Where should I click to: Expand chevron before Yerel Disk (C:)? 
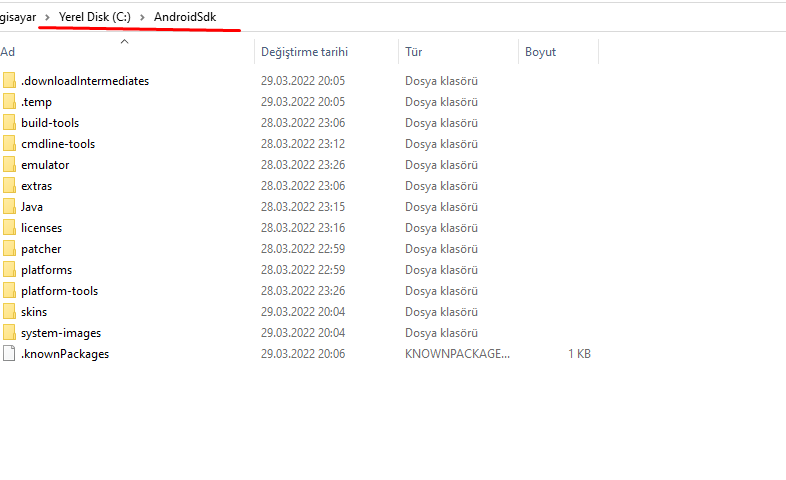[x=47, y=17]
